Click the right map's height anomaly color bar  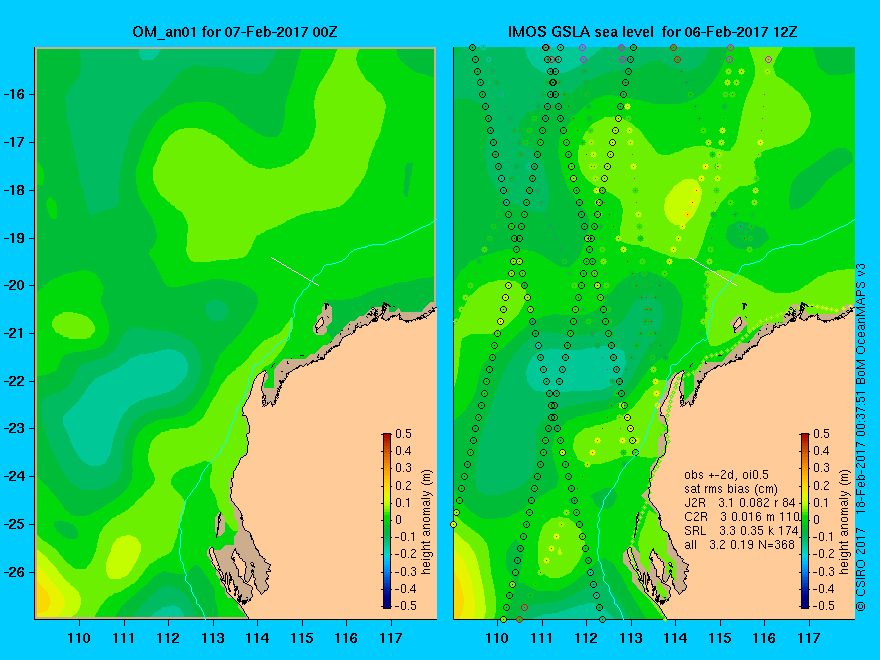point(805,520)
